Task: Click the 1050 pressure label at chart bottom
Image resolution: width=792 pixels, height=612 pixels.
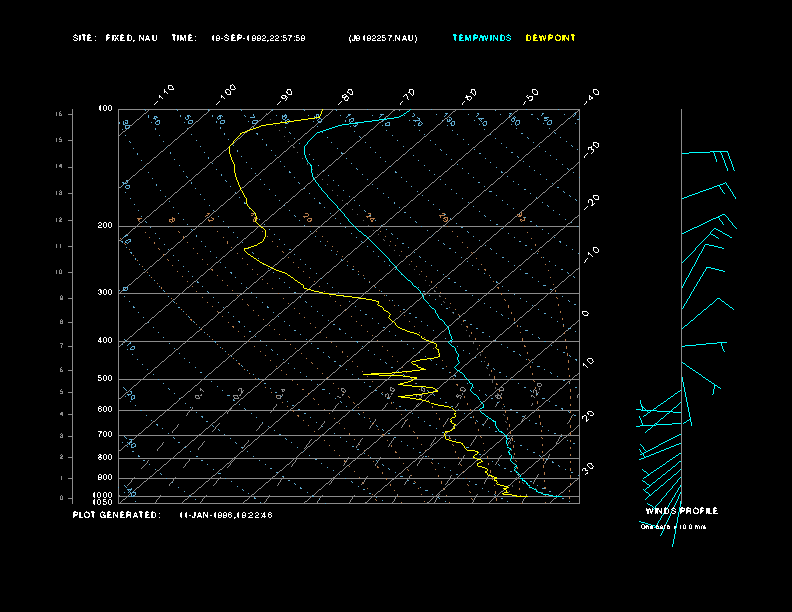Action: (x=104, y=502)
